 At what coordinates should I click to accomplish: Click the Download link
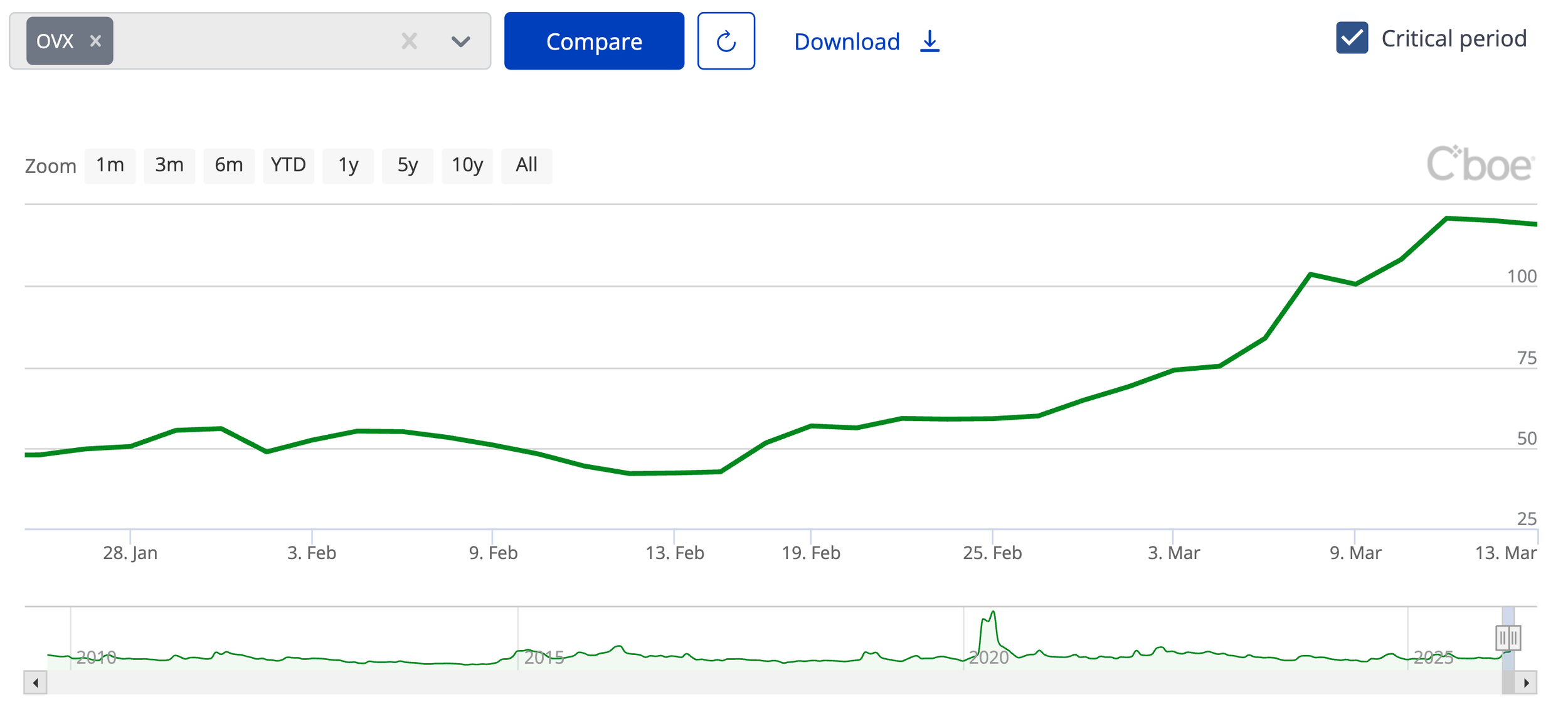point(846,41)
